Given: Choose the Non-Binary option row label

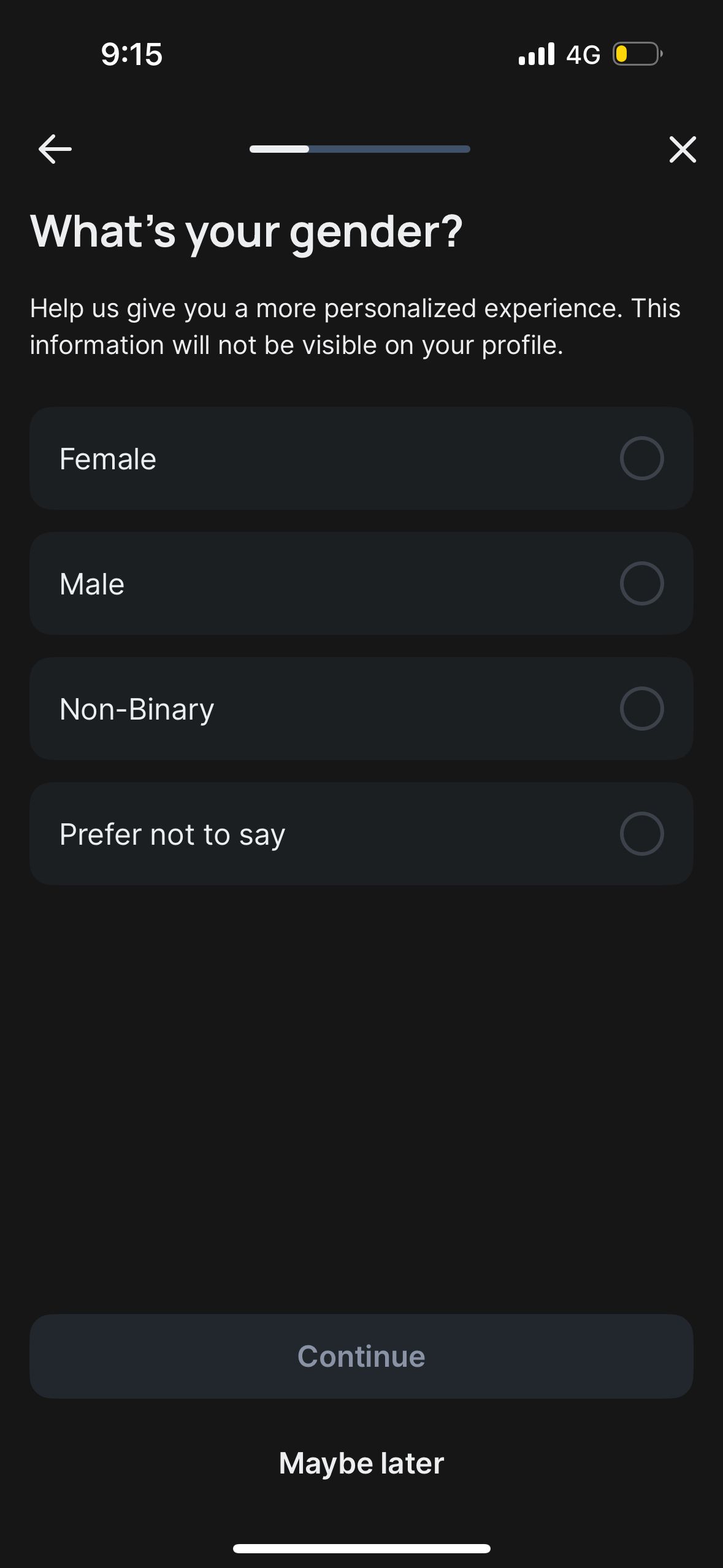Looking at the screenshot, I should 137,709.
